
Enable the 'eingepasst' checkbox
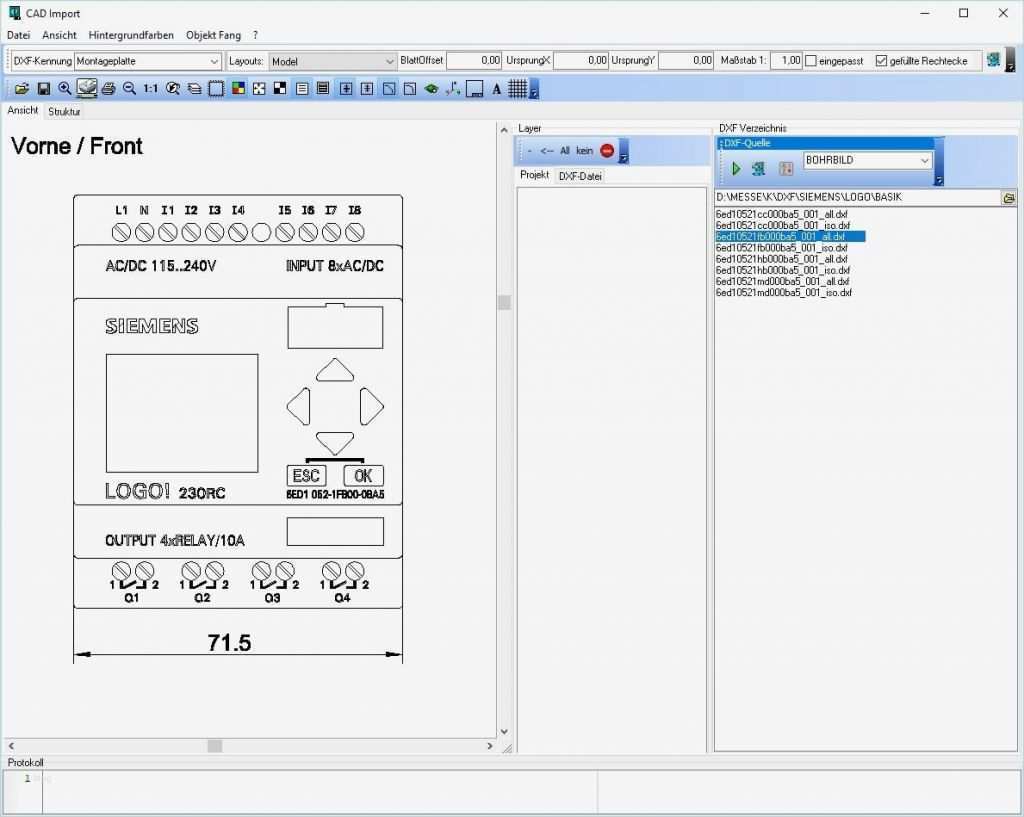[x=811, y=61]
